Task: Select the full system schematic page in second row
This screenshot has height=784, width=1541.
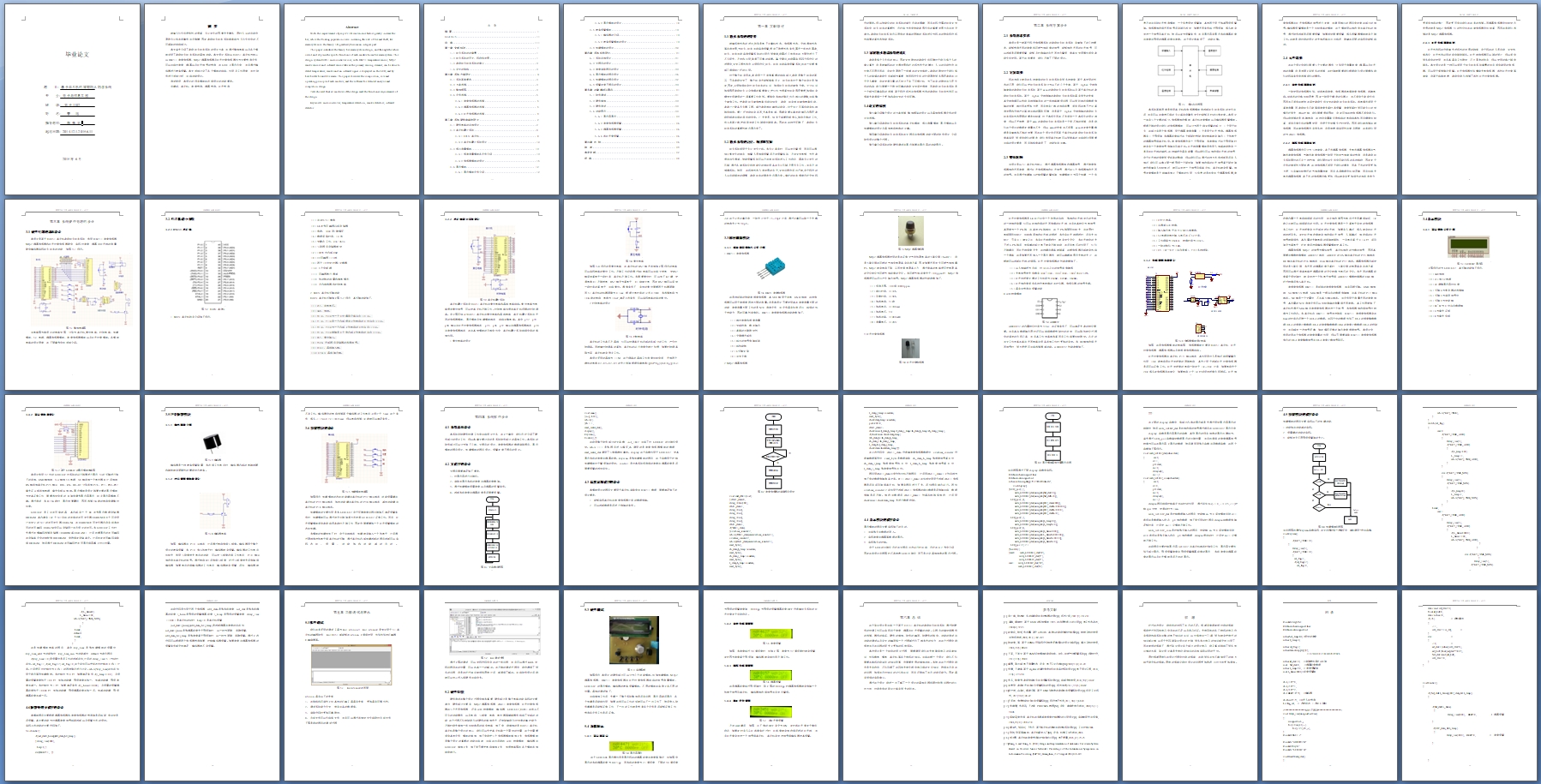Action: coord(72,294)
